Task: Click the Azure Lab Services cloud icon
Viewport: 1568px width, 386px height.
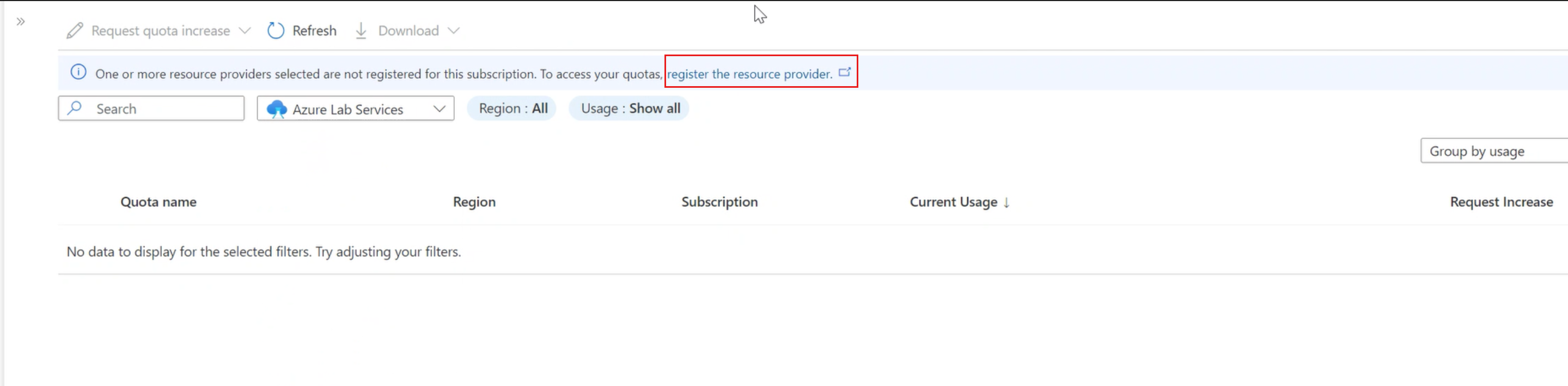Action: tap(276, 109)
